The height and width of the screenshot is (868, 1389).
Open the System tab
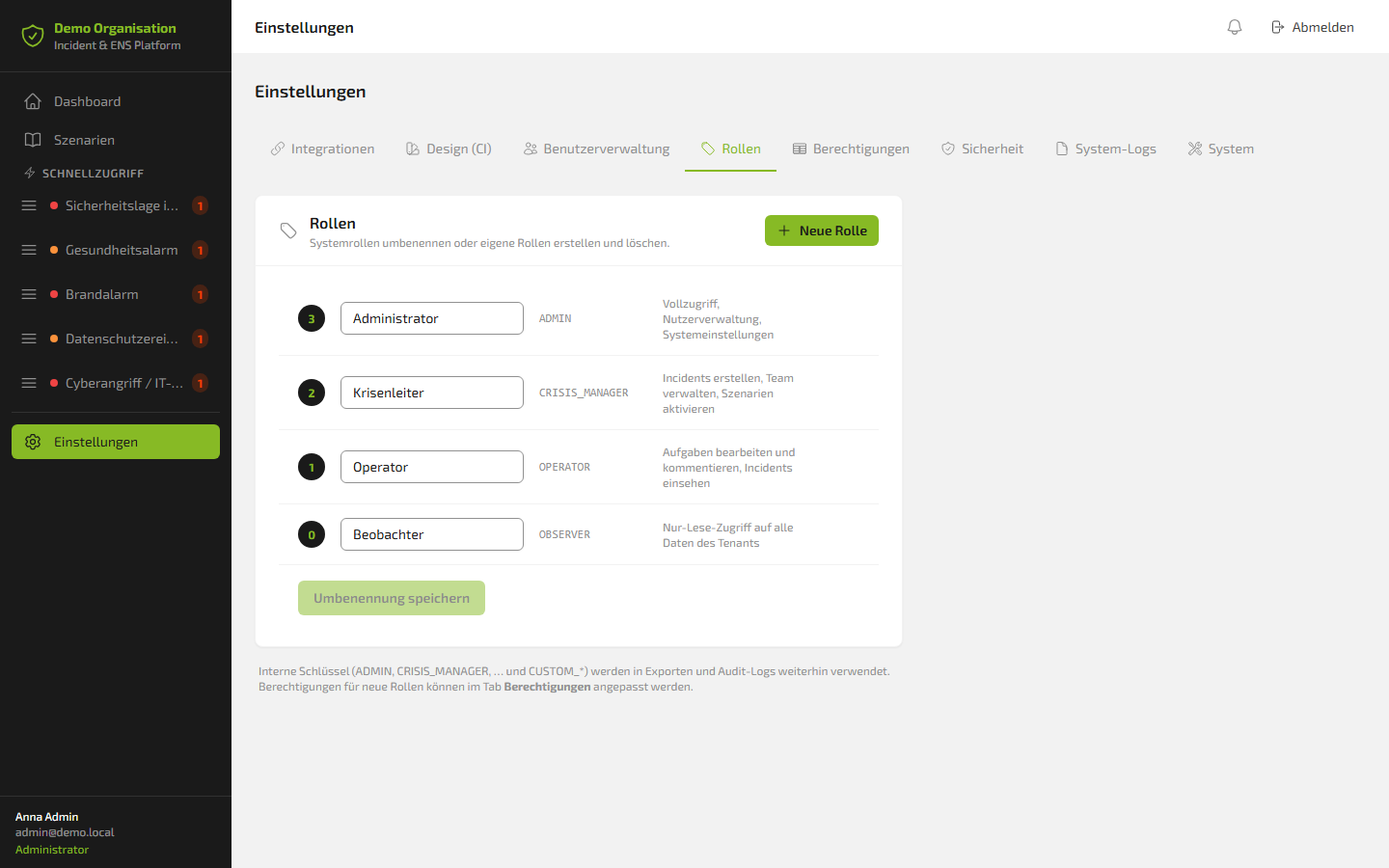point(1221,149)
